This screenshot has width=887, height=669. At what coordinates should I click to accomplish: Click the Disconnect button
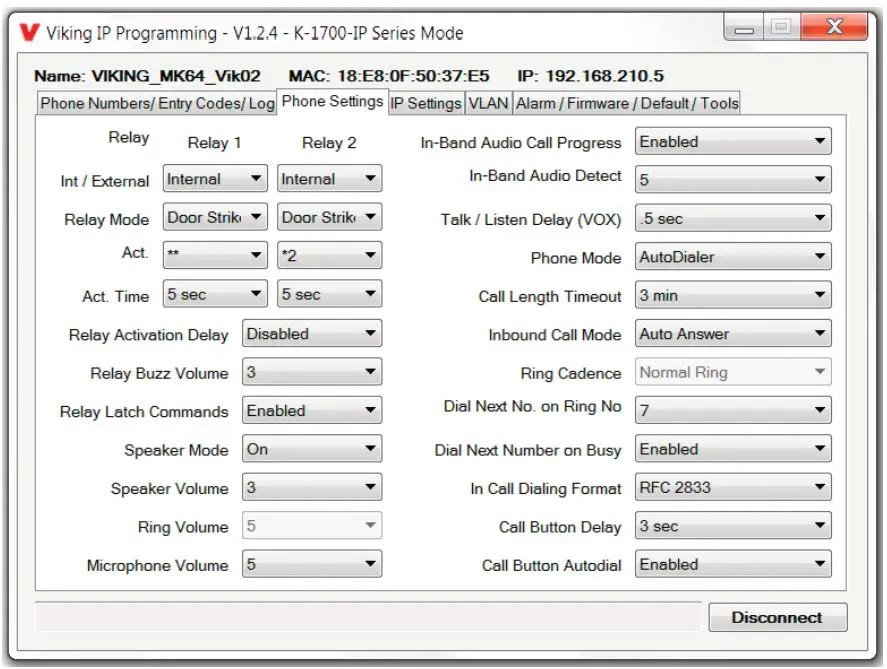tap(777, 617)
